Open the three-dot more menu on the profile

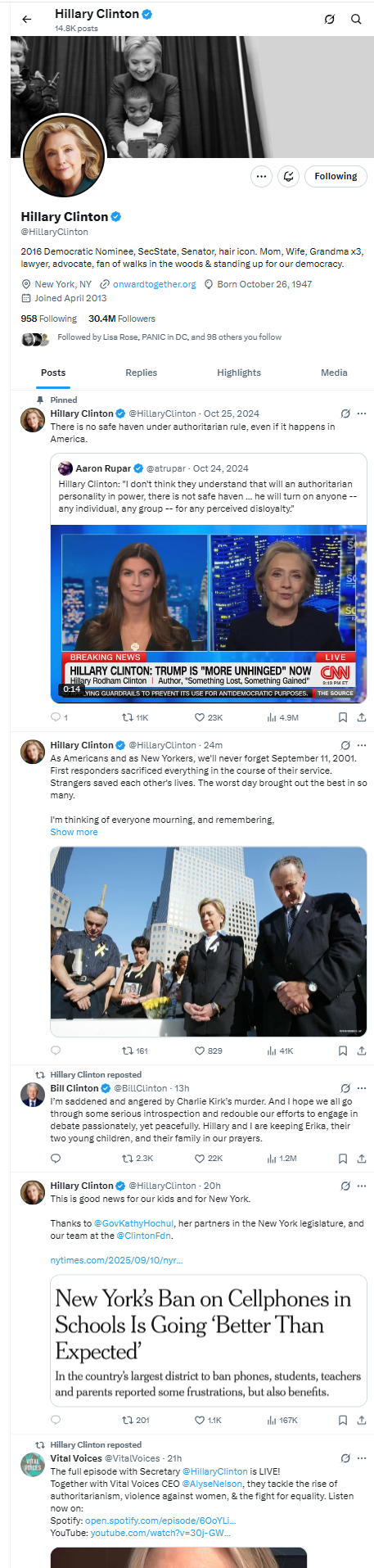(261, 176)
